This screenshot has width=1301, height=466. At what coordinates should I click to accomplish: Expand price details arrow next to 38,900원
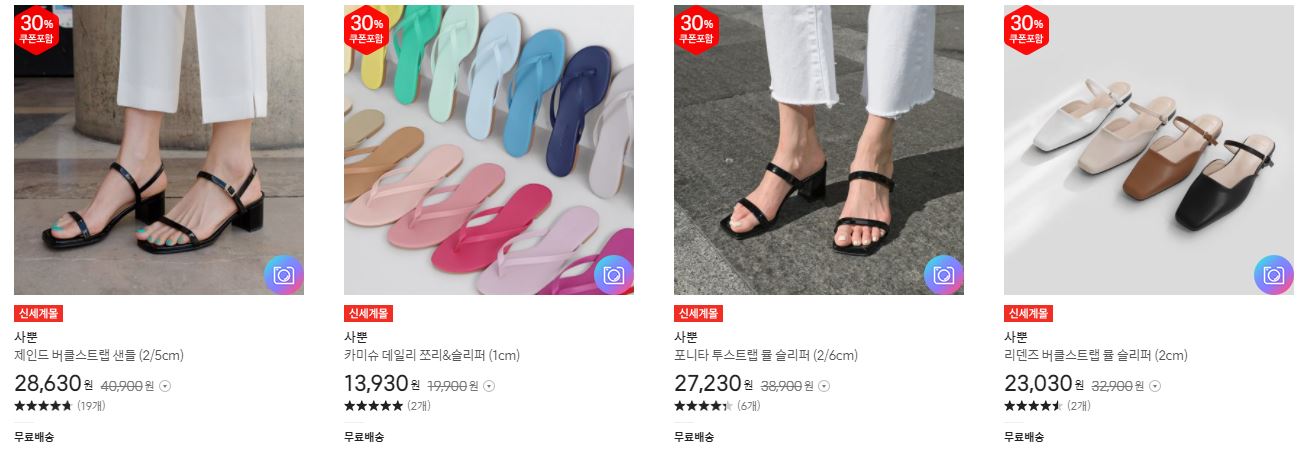[x=826, y=386]
